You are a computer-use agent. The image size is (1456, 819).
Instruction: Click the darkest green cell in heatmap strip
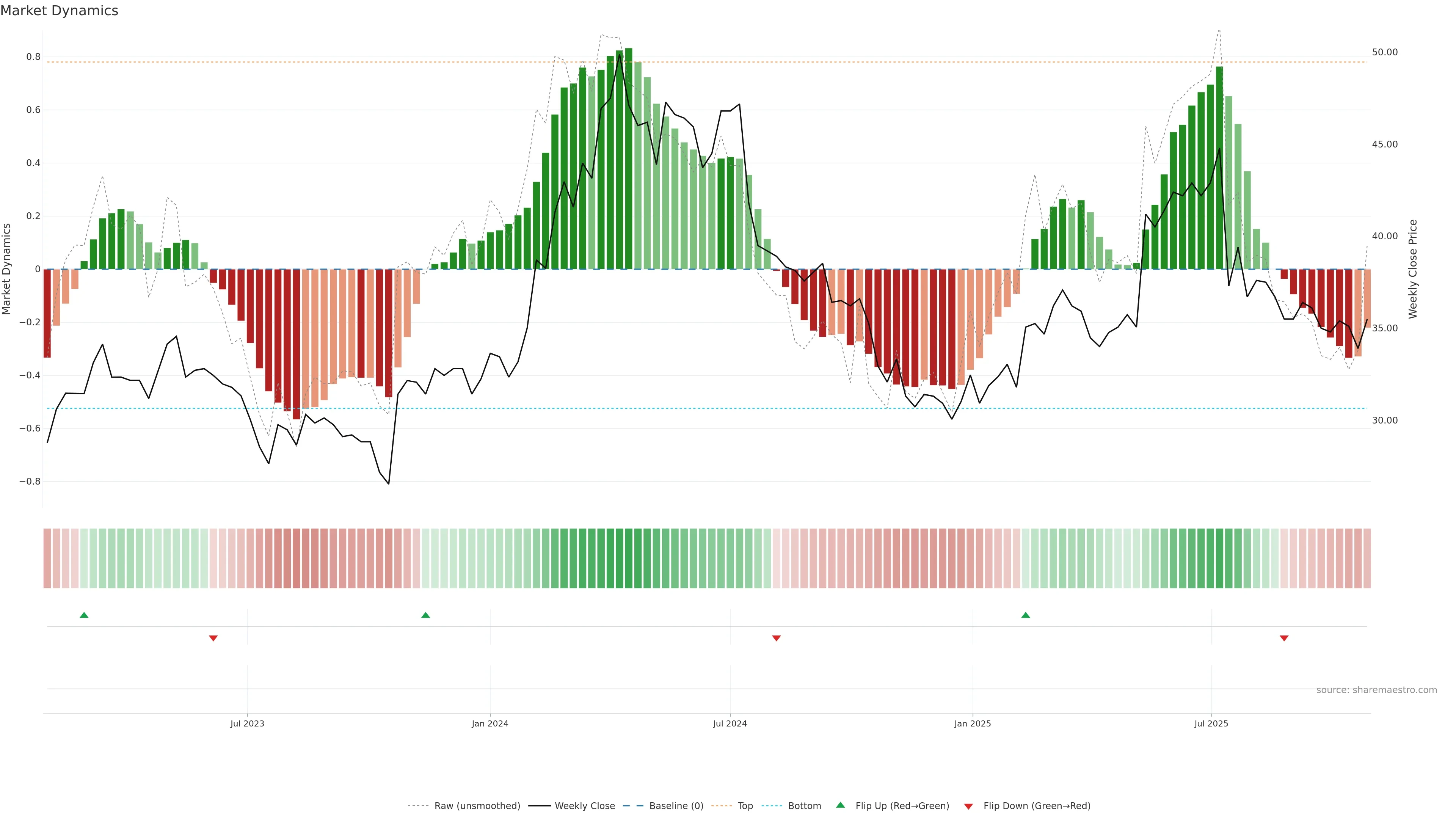[629, 559]
